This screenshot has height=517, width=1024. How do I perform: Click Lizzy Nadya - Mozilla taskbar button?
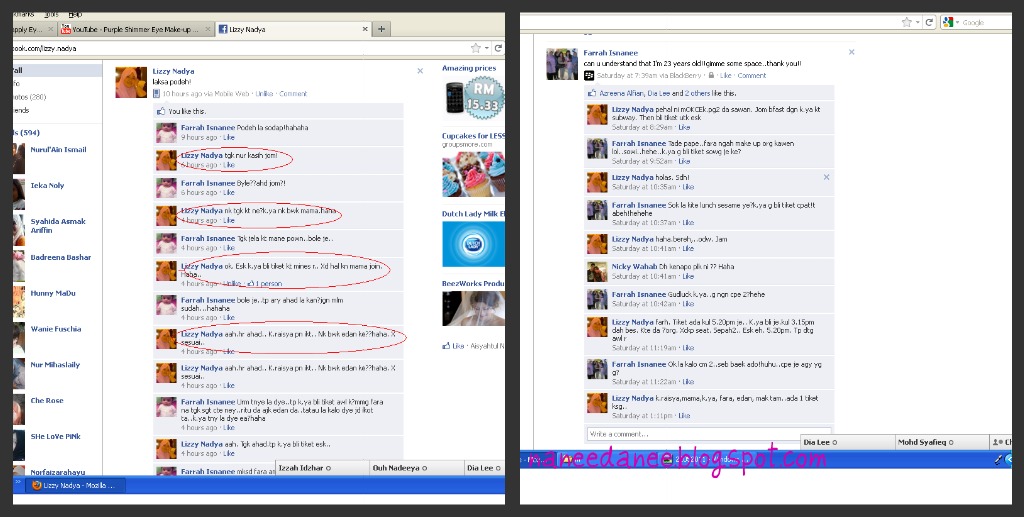pyautogui.click(x=74, y=485)
